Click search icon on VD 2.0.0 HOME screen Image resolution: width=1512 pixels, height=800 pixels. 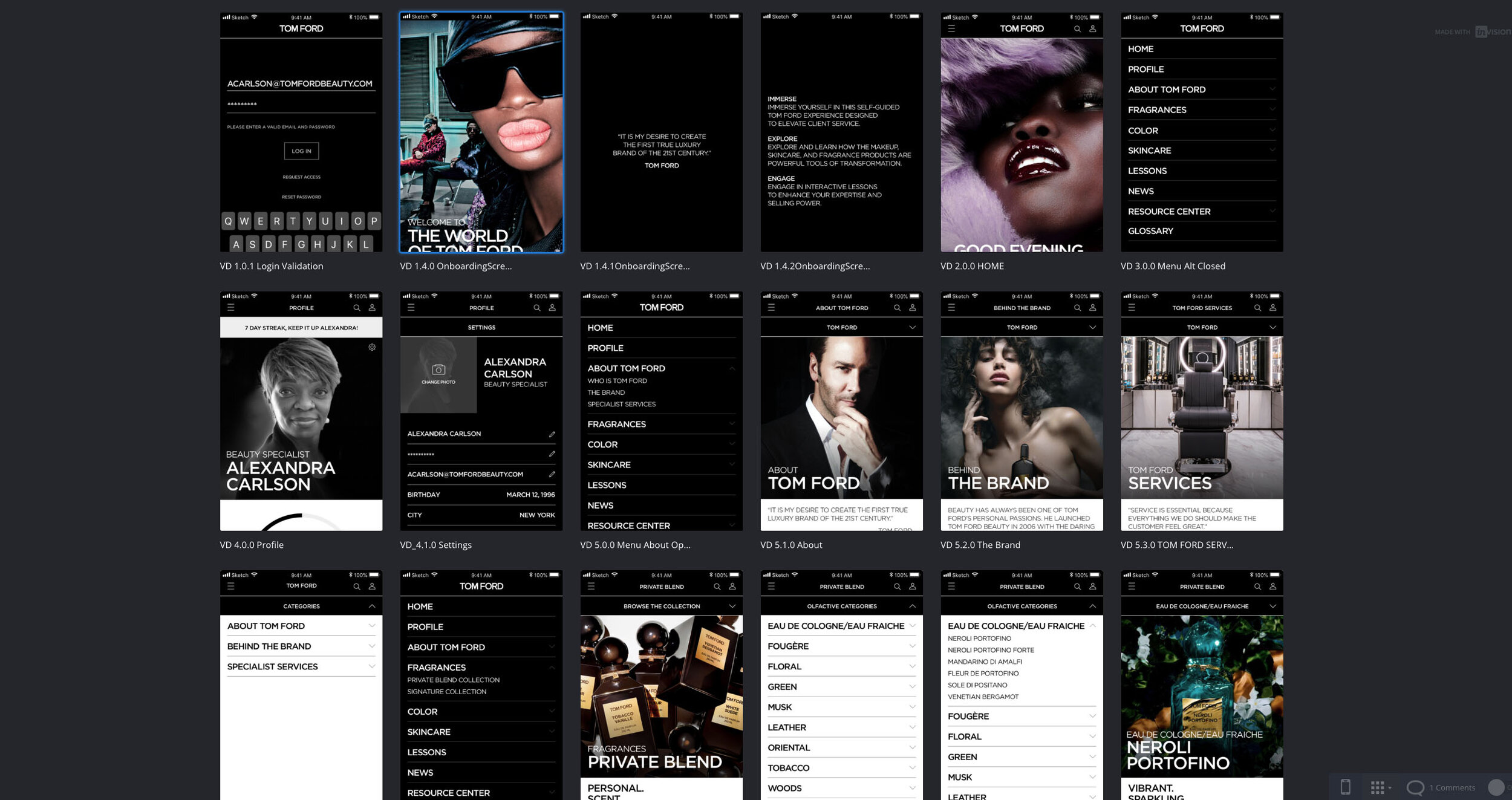(1077, 29)
